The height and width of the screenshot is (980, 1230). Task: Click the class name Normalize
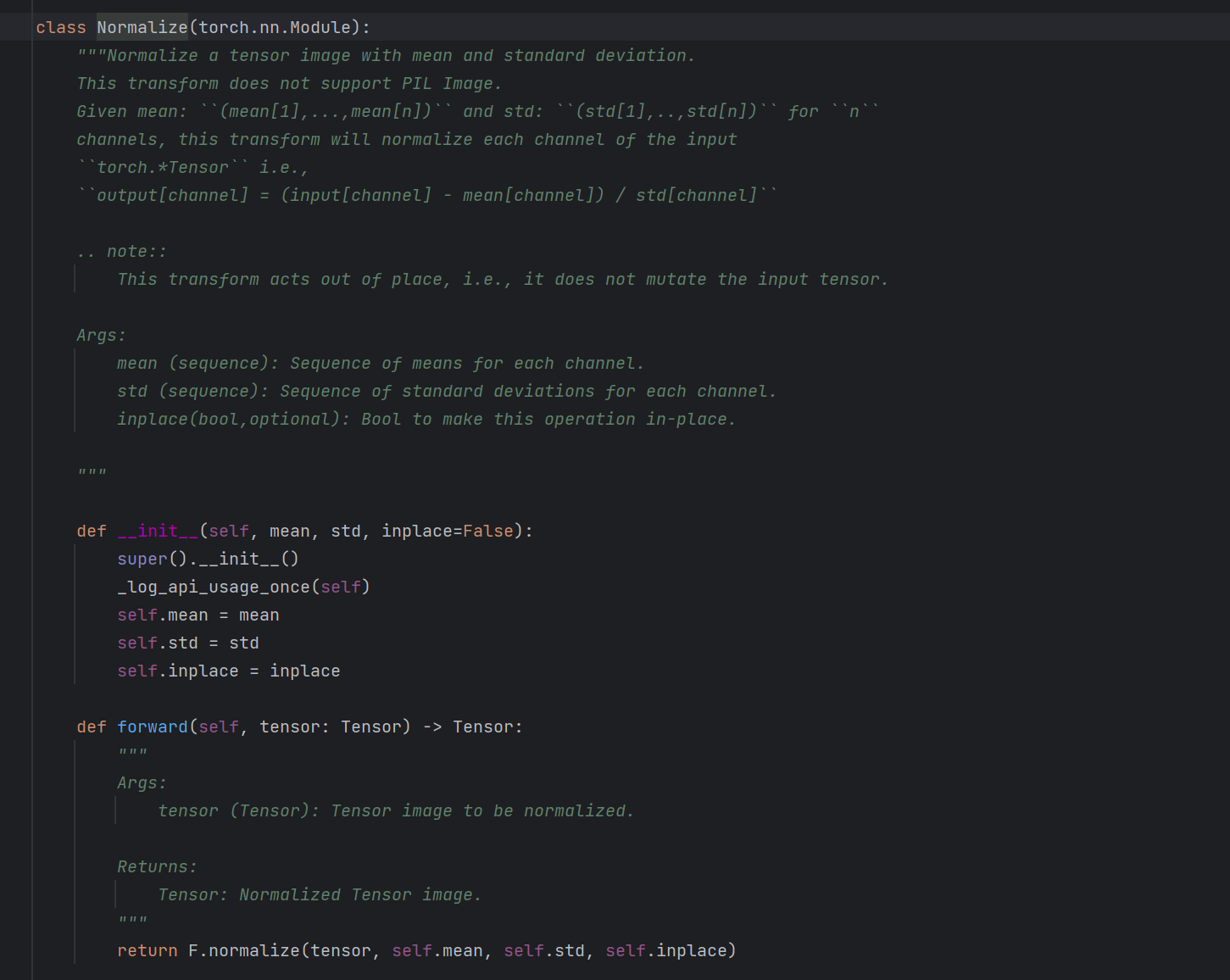coord(141,26)
